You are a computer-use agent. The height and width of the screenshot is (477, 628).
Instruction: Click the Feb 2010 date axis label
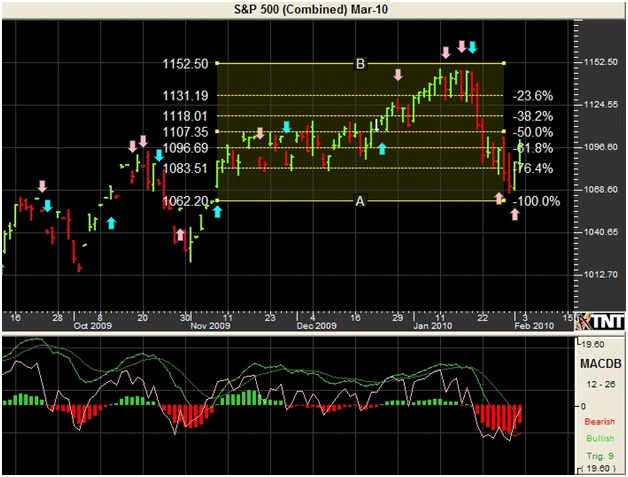[x=534, y=326]
